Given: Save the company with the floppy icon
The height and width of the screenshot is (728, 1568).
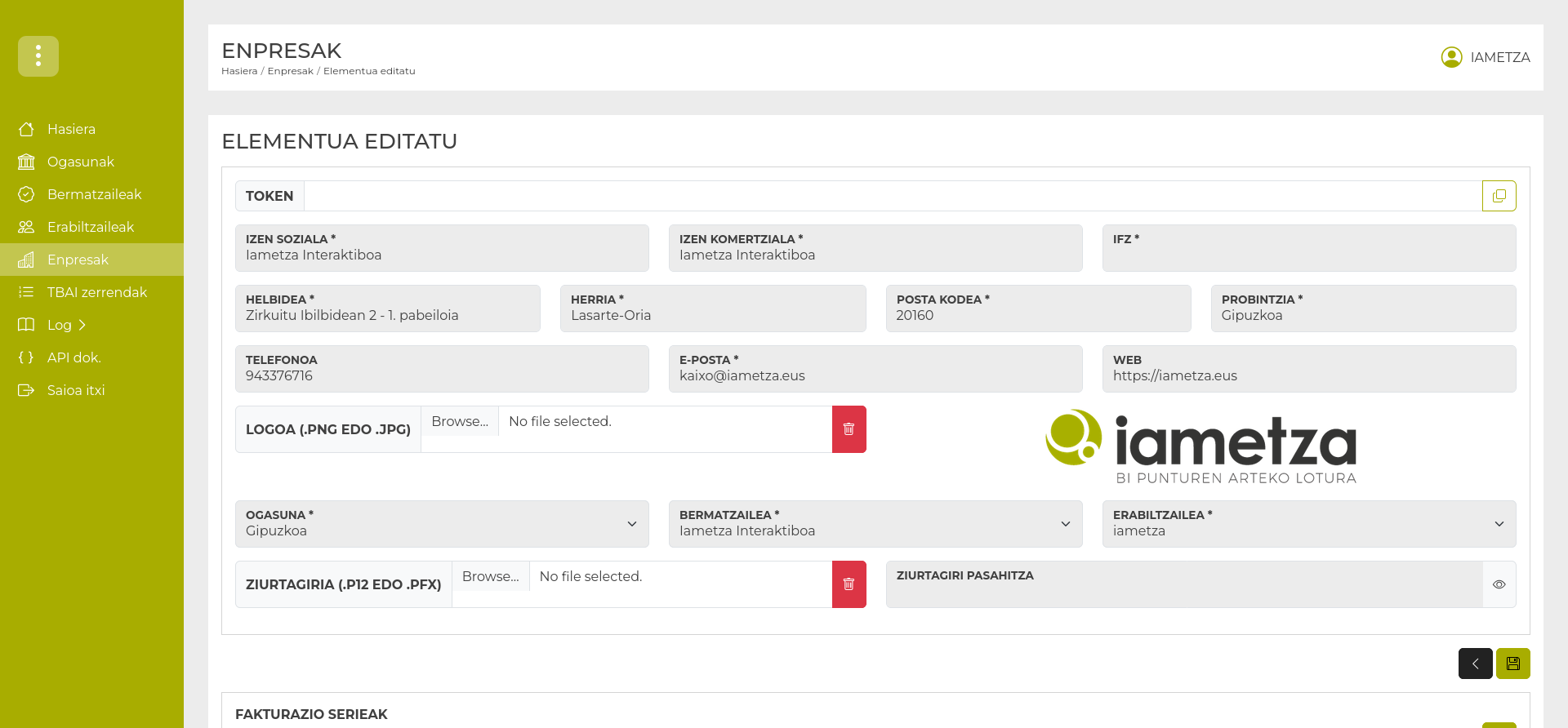Looking at the screenshot, I should click(1512, 664).
